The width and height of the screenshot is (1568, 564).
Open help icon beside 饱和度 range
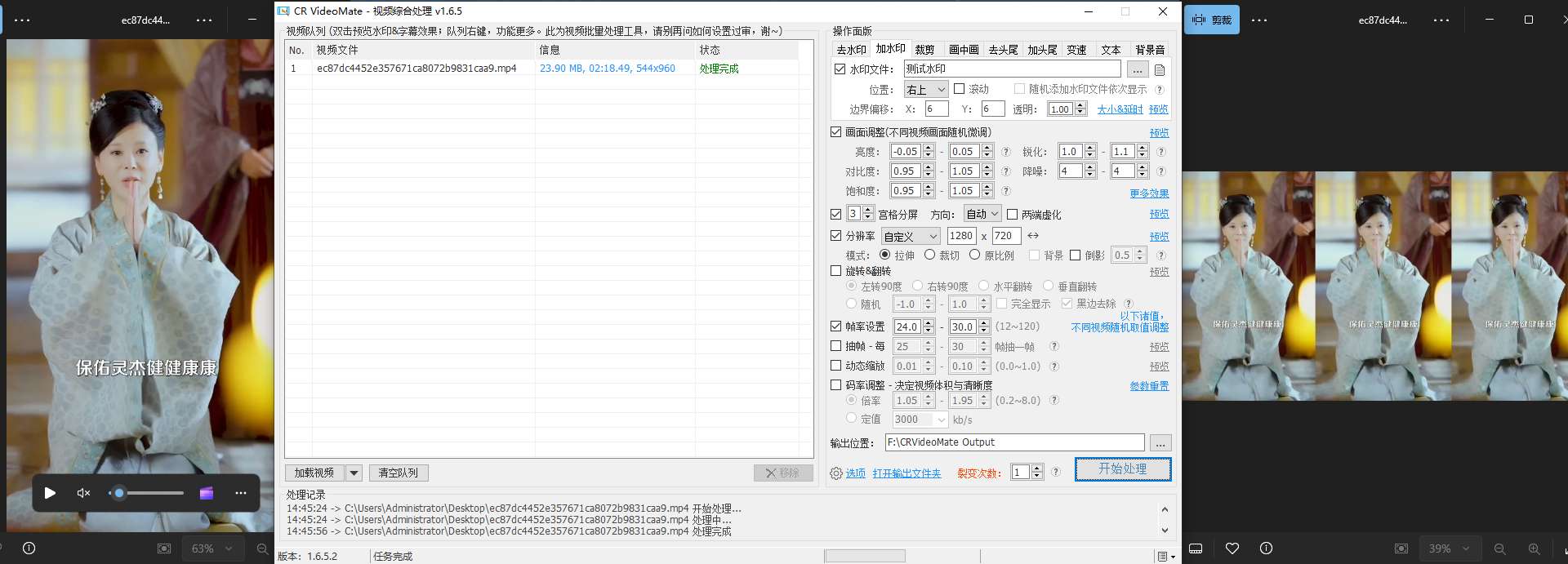pos(1006,191)
